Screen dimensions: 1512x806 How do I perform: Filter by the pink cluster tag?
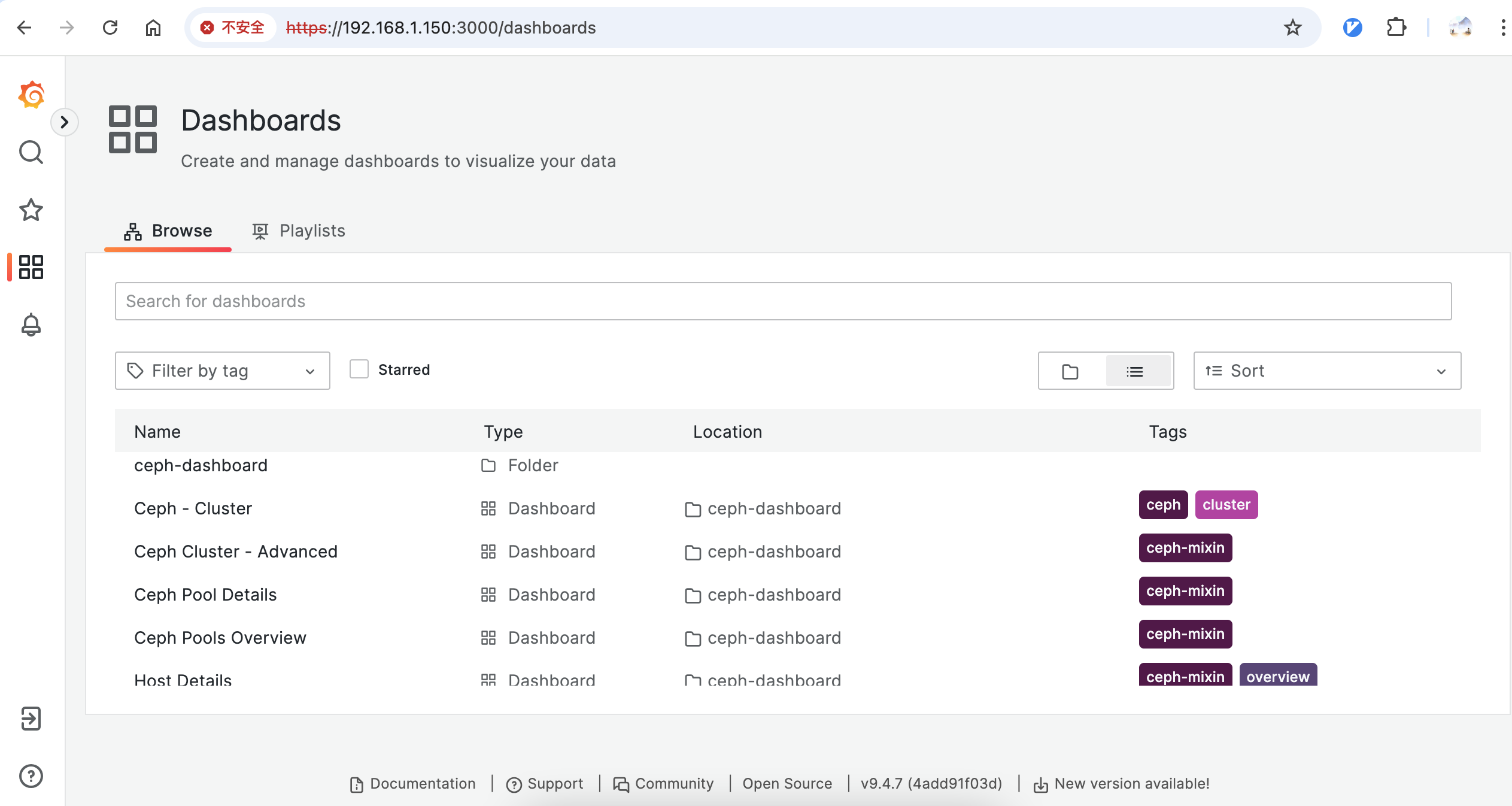[1226, 505]
